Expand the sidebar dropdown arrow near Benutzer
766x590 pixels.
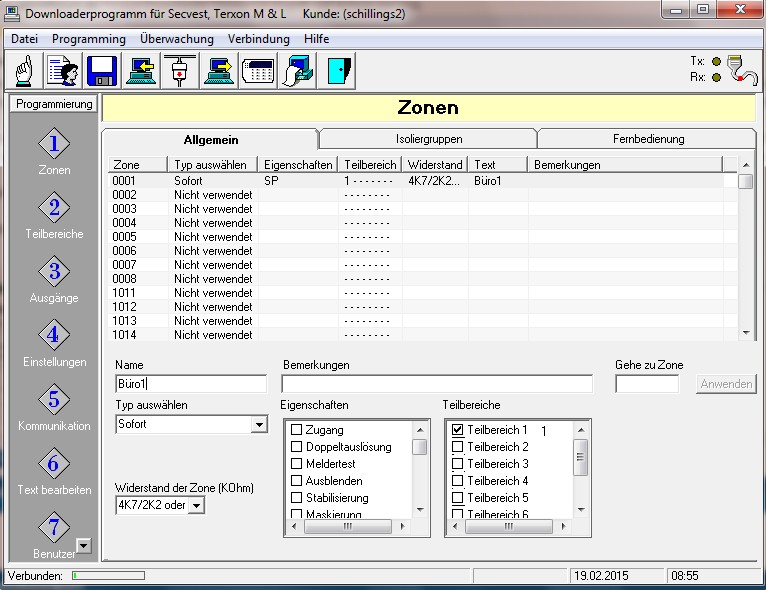click(84, 545)
